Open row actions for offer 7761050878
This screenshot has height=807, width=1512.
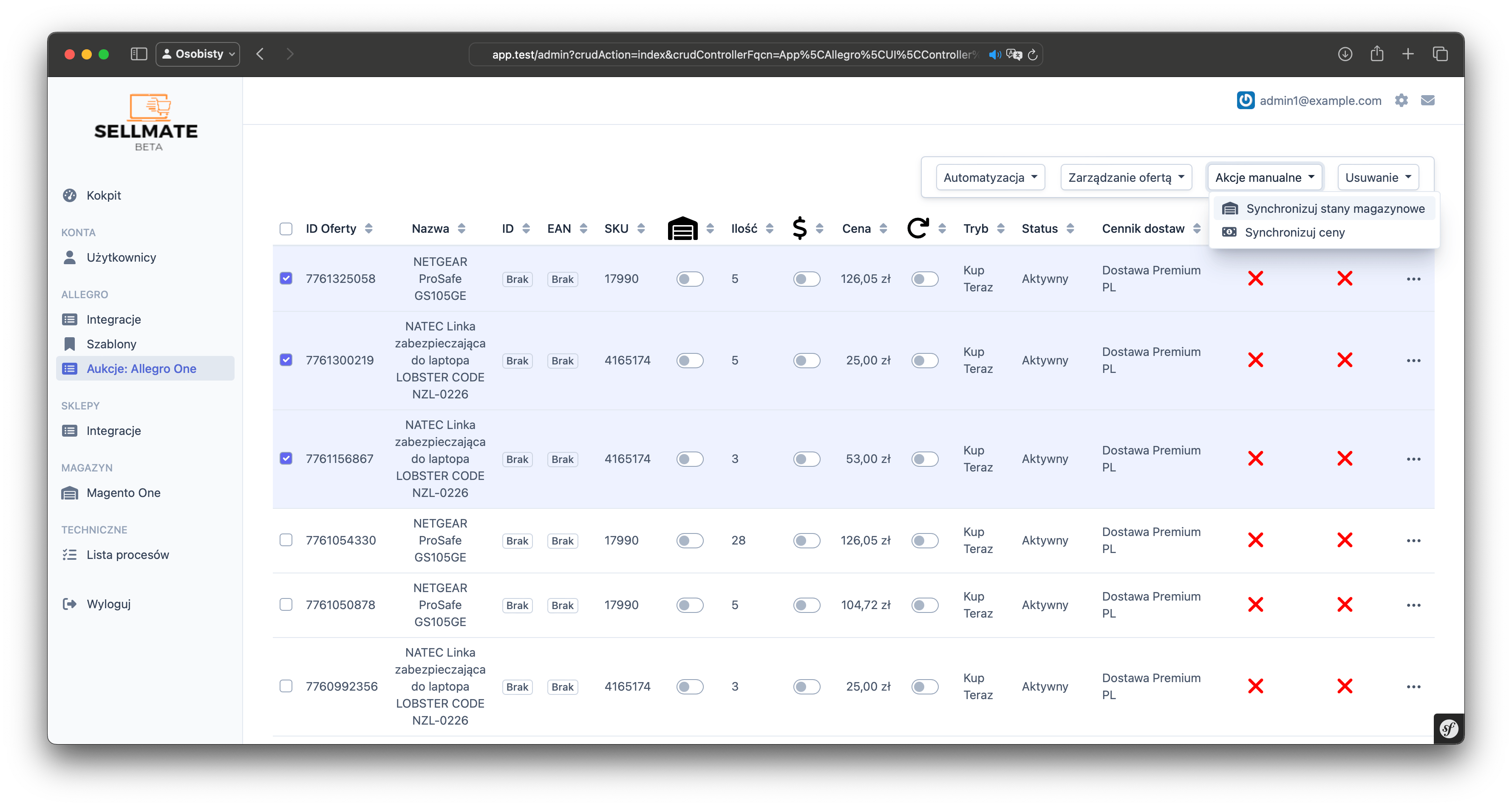pyautogui.click(x=1413, y=605)
